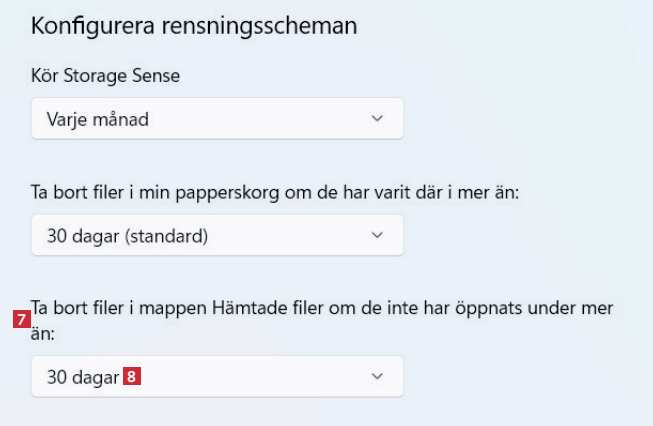Click the red number 7 marker
Image resolution: width=653 pixels, height=426 pixels.
click(21, 321)
